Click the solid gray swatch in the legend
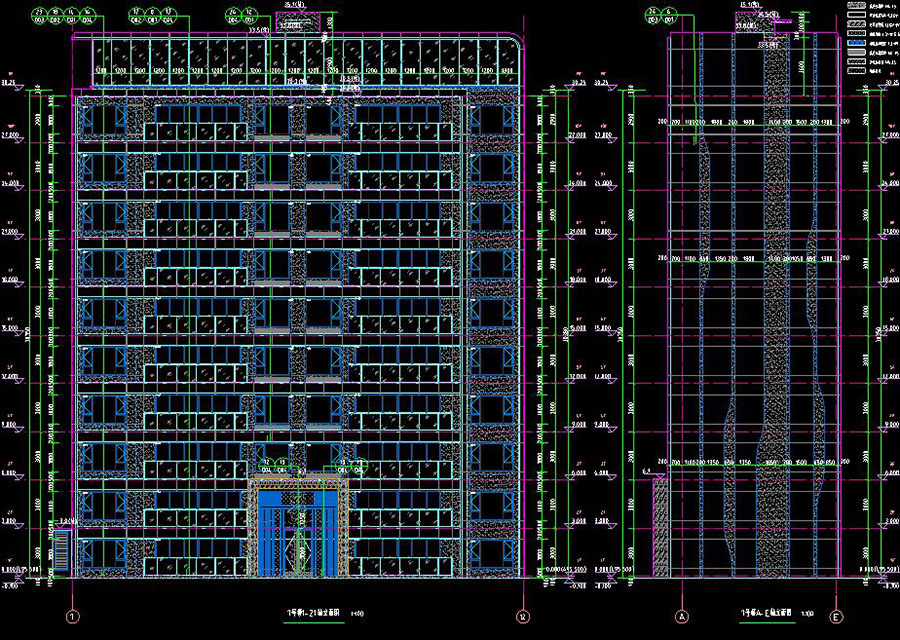The image size is (900, 640). (856, 52)
